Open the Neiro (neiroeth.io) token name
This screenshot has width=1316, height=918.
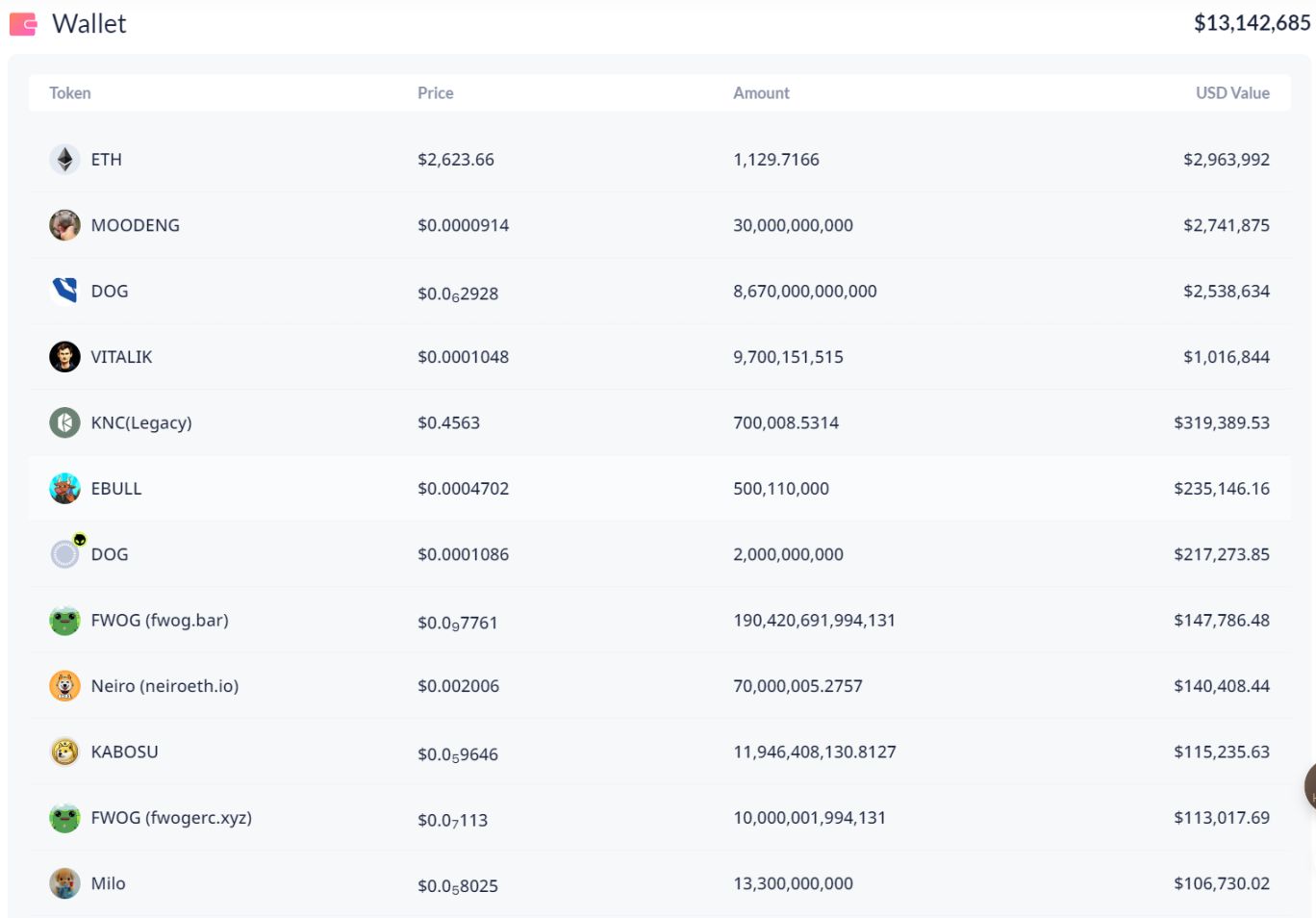pyautogui.click(x=164, y=686)
